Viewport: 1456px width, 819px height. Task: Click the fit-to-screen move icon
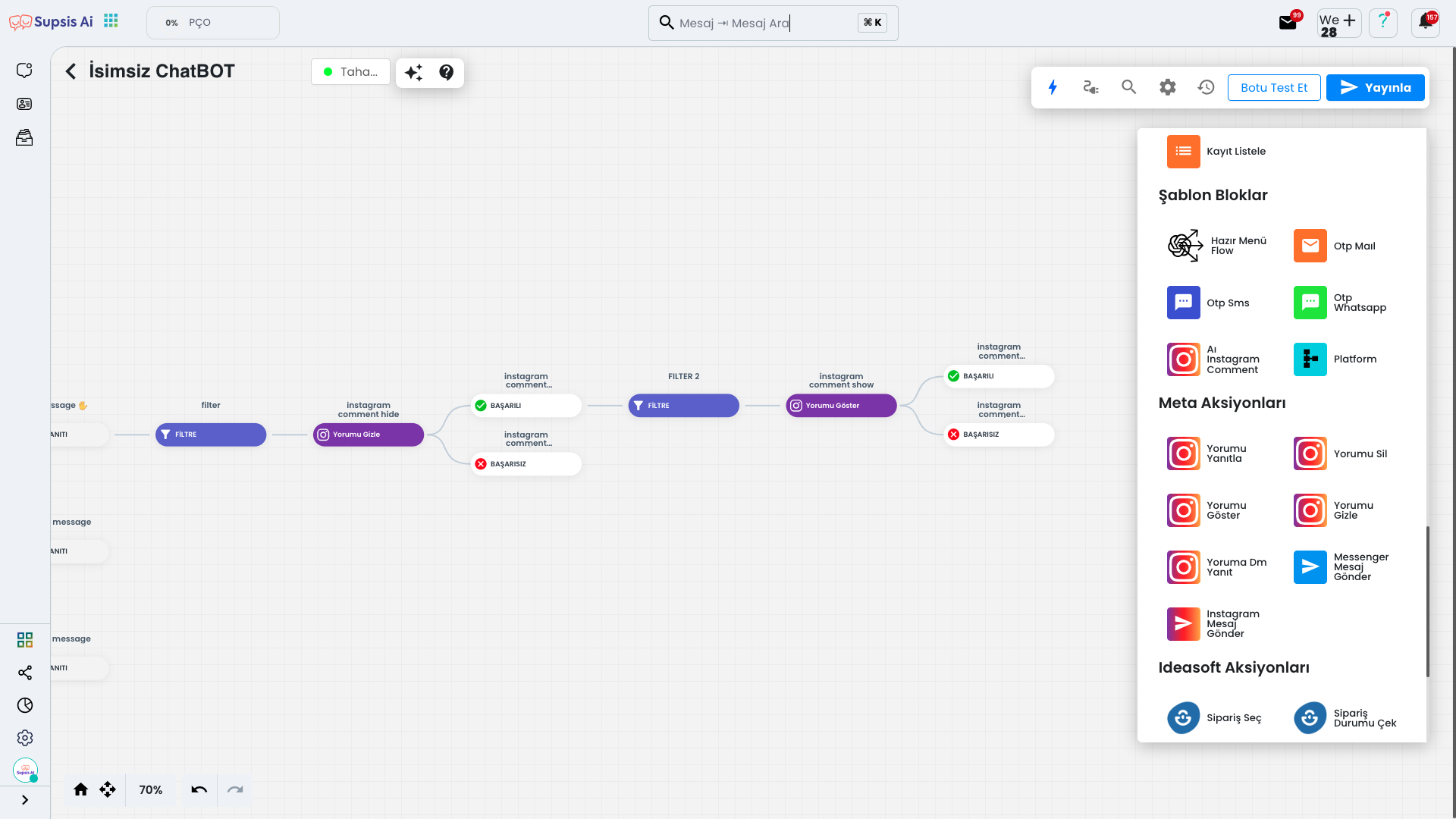point(108,789)
